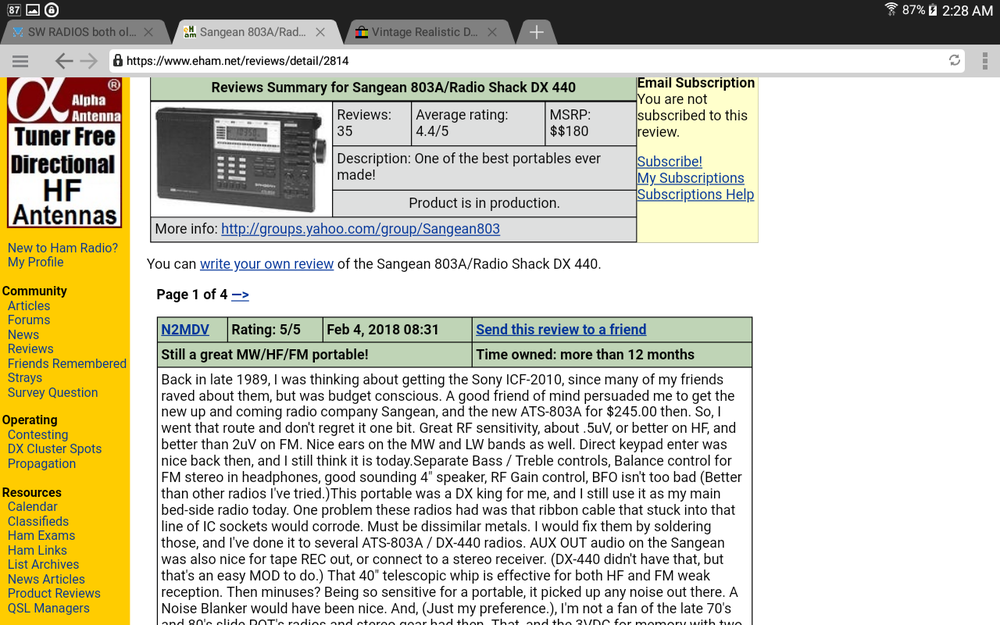Open the N2MDV reviewer profile link
Image resolution: width=1000 pixels, height=625 pixels.
(x=185, y=330)
